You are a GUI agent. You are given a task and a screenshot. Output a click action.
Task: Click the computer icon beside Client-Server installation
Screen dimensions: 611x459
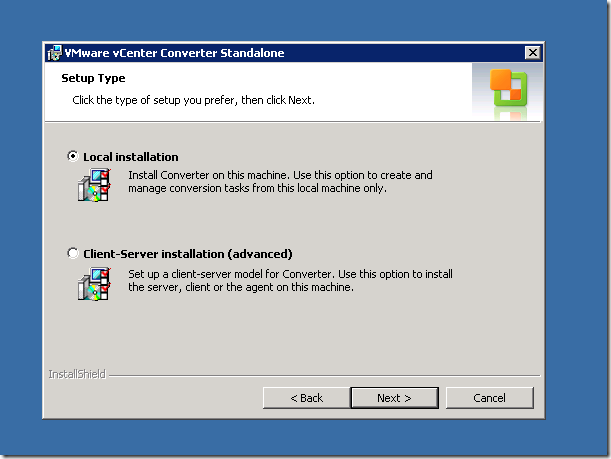click(x=92, y=284)
